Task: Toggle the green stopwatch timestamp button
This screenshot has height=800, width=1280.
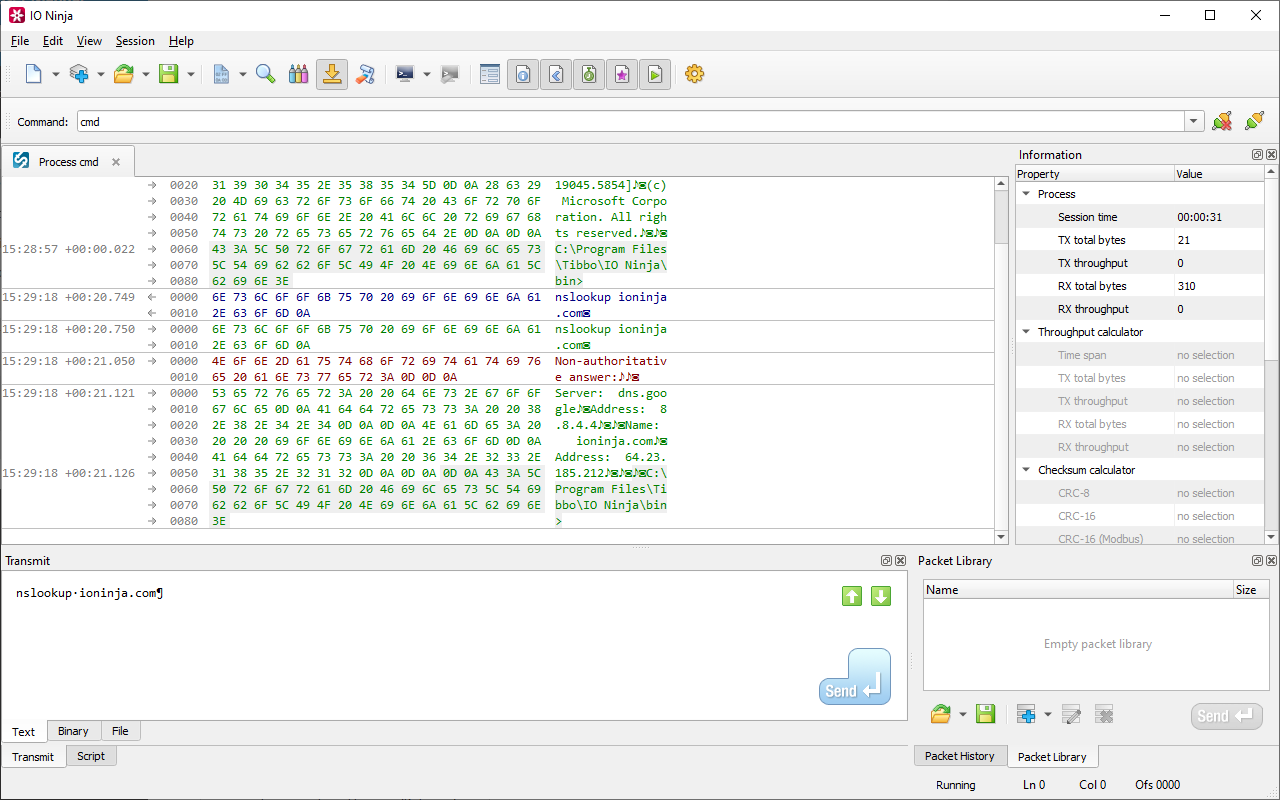Action: (x=589, y=74)
